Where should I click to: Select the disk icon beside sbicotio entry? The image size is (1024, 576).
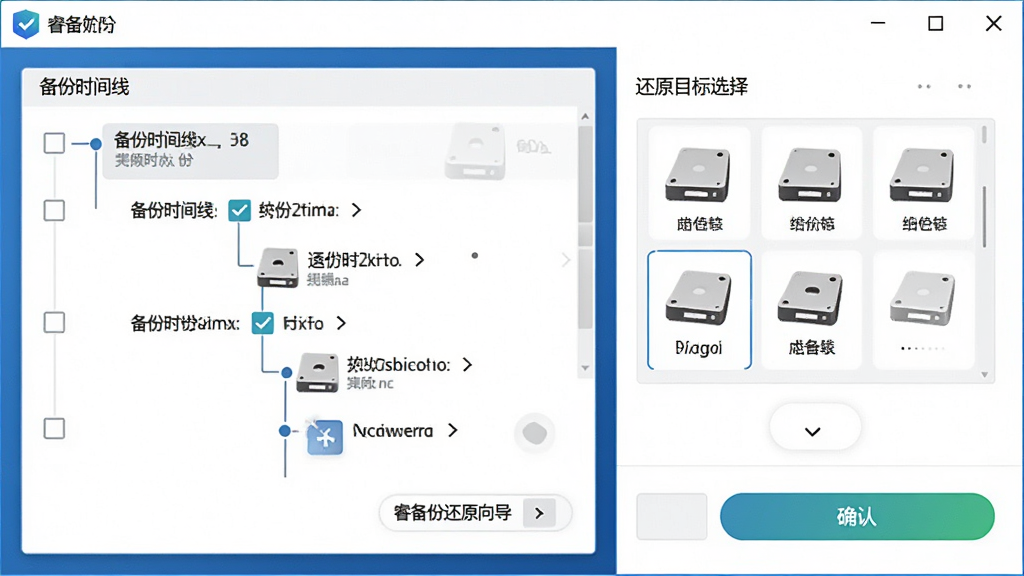click(317, 372)
